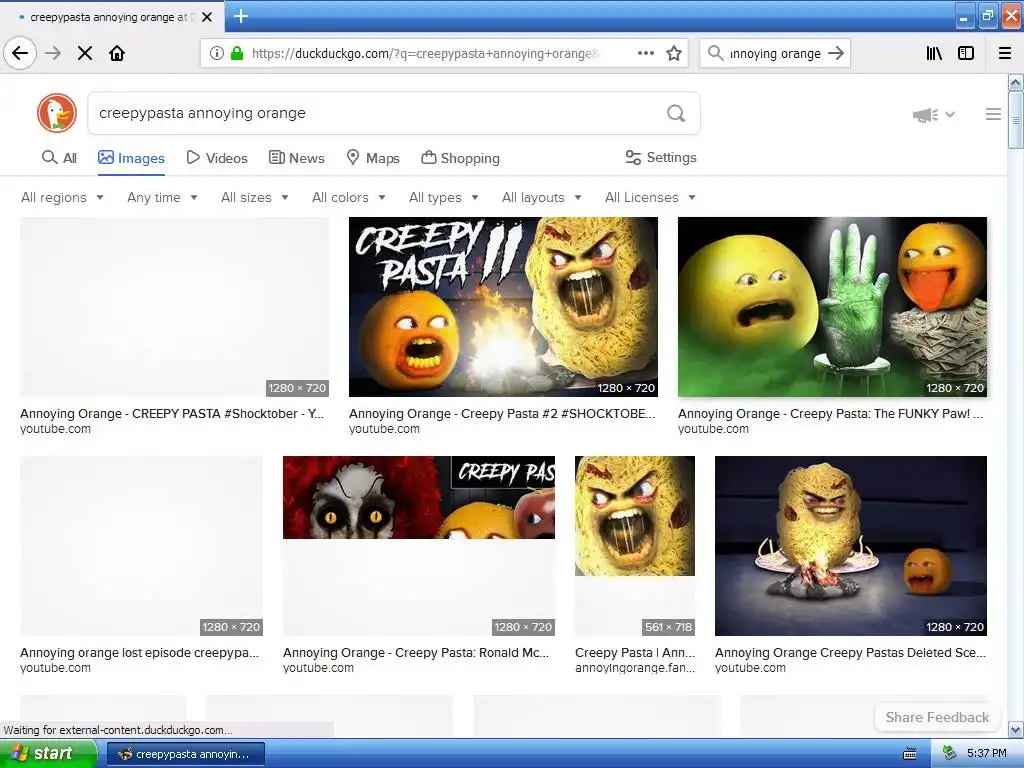
Task: Click the vertical scrollbar thumb
Action: [x=1016, y=120]
